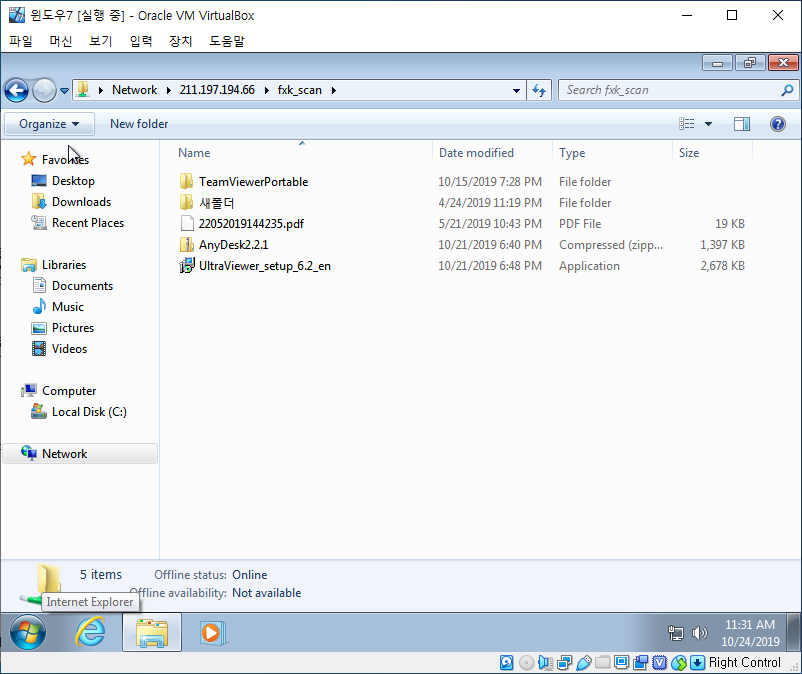This screenshot has height=674, width=802.
Task: Open the 머신 menu in VirtualBox
Action: 61,41
